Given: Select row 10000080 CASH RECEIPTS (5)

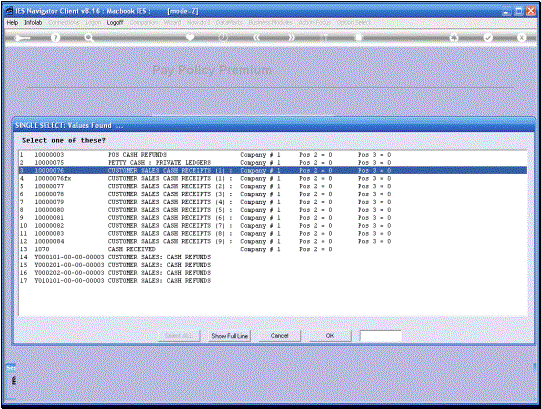Looking at the screenshot, I should tap(273, 210).
